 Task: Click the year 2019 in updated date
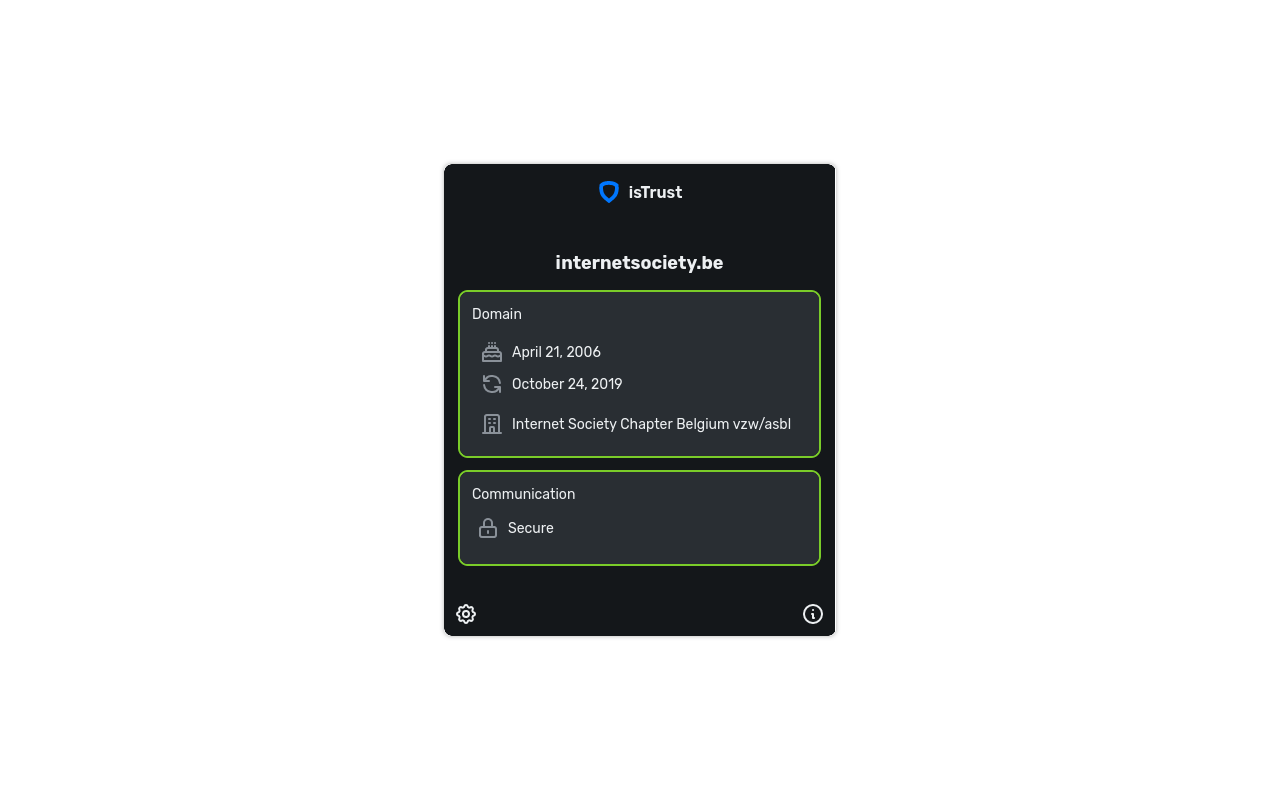605,384
